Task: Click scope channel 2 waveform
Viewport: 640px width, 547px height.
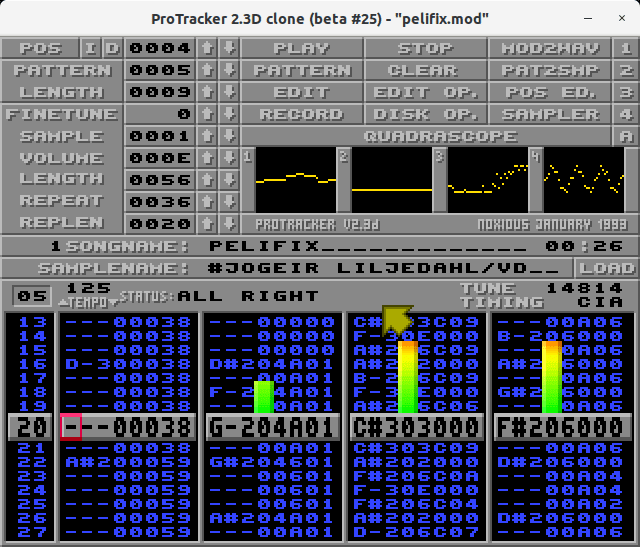Action: pos(392,180)
